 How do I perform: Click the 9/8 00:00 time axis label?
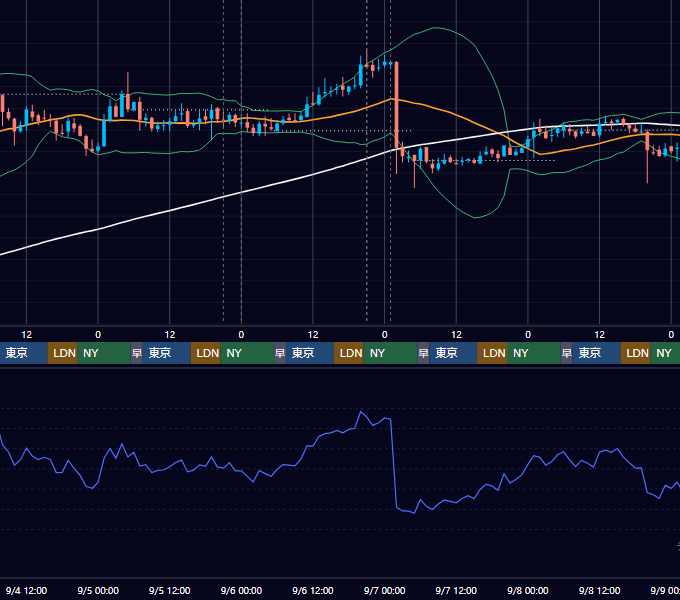pyautogui.click(x=528, y=590)
